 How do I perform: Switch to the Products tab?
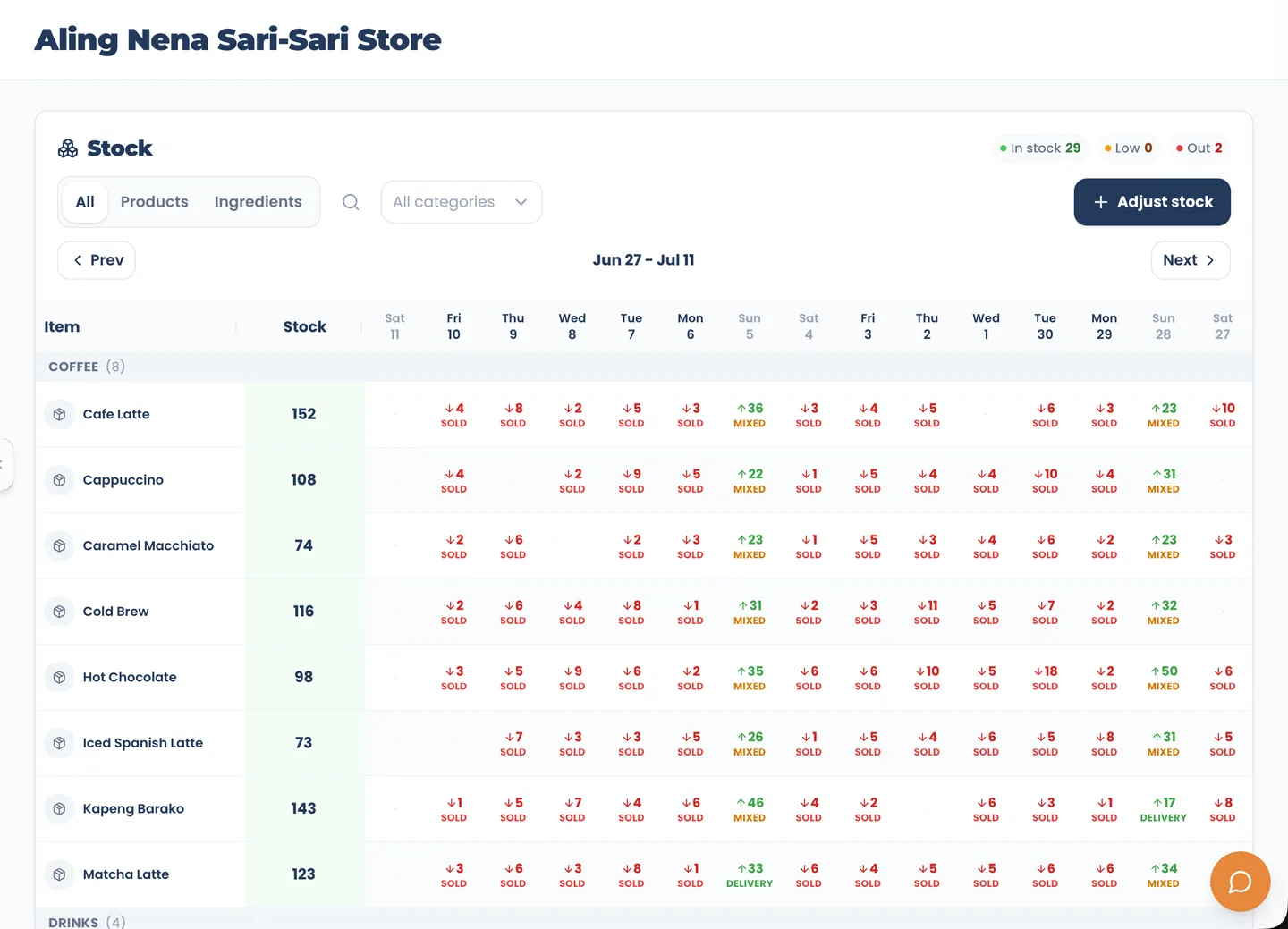click(x=155, y=202)
